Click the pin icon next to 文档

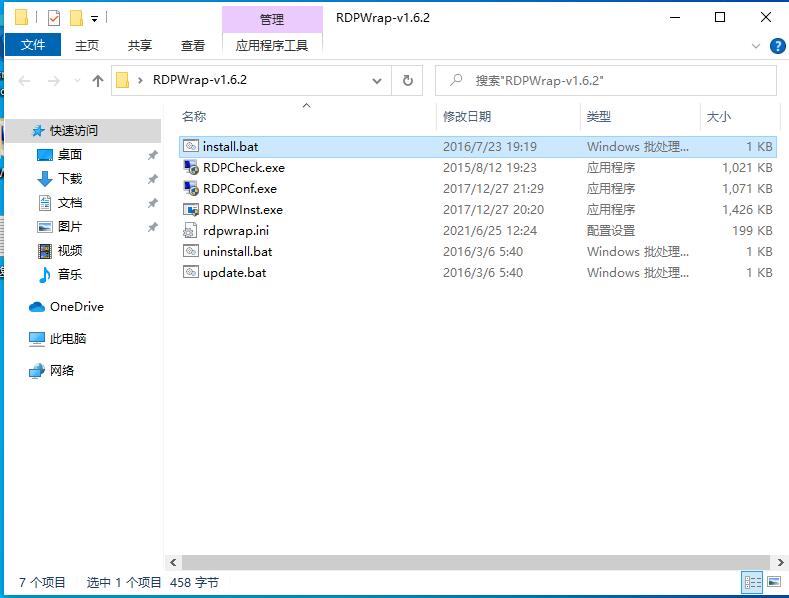(152, 203)
